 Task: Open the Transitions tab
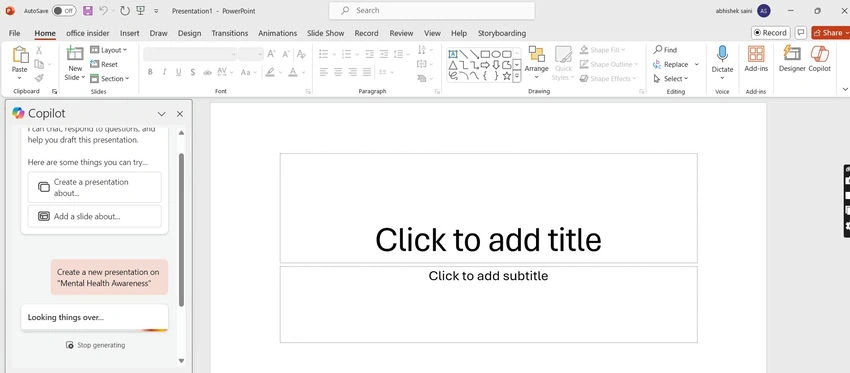(x=229, y=33)
